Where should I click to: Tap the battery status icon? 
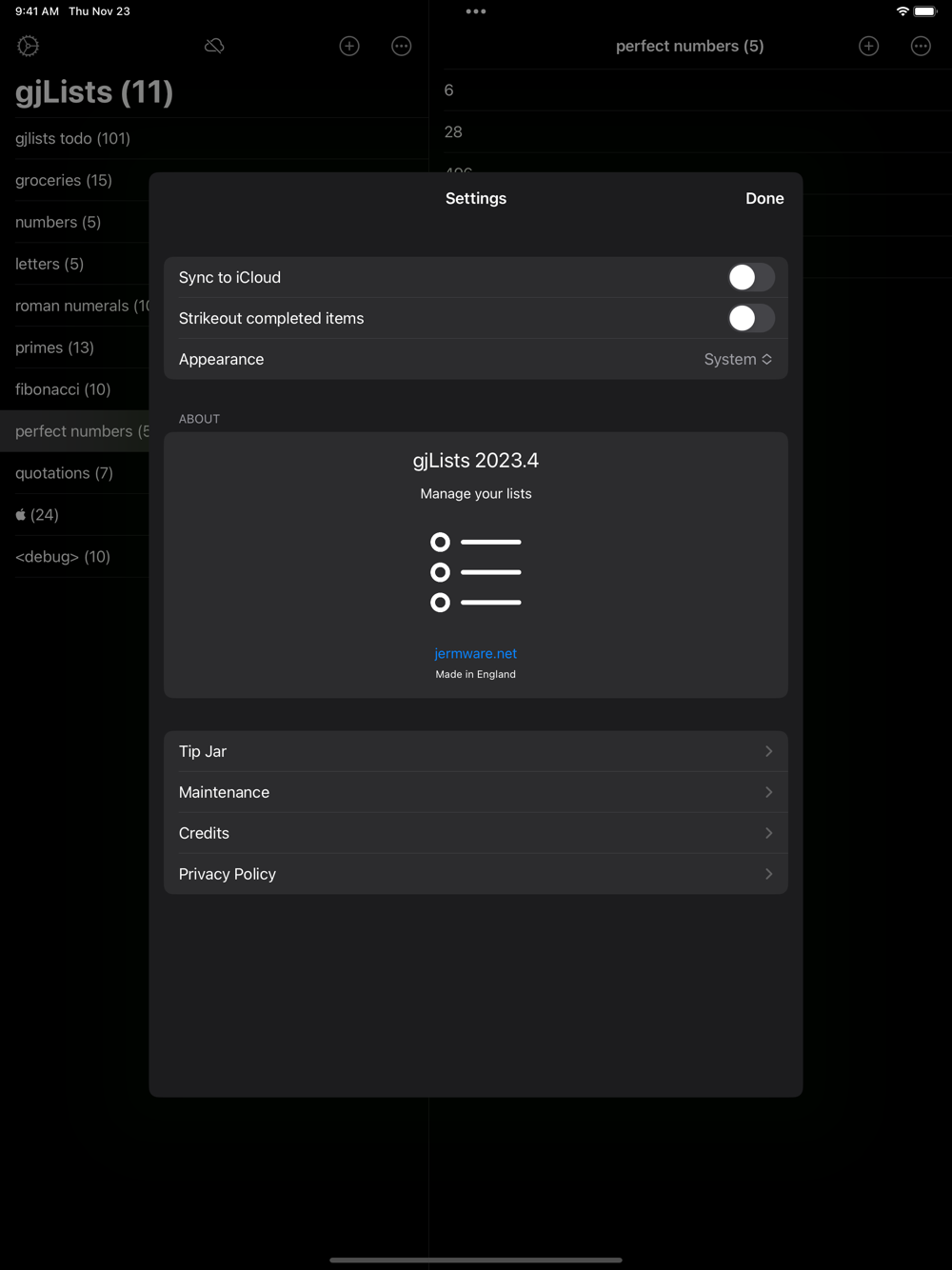coord(925,11)
